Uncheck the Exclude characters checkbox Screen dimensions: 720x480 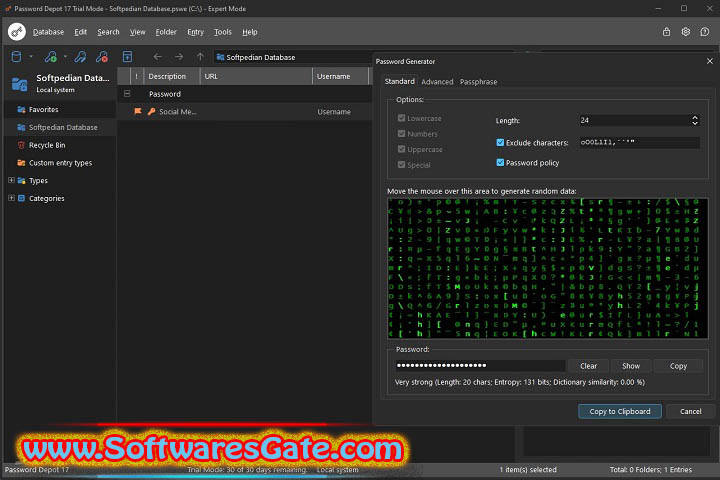(500, 142)
